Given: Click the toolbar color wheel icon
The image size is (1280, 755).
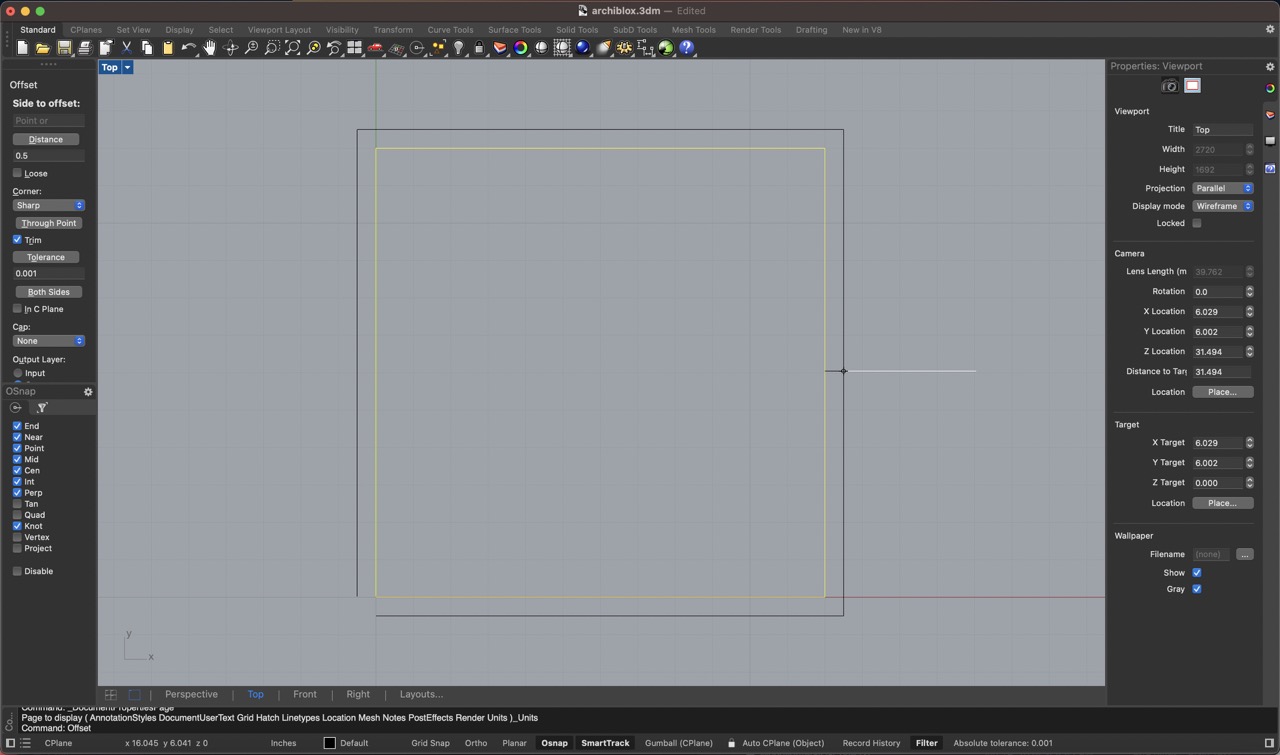Looking at the screenshot, I should (x=521, y=48).
